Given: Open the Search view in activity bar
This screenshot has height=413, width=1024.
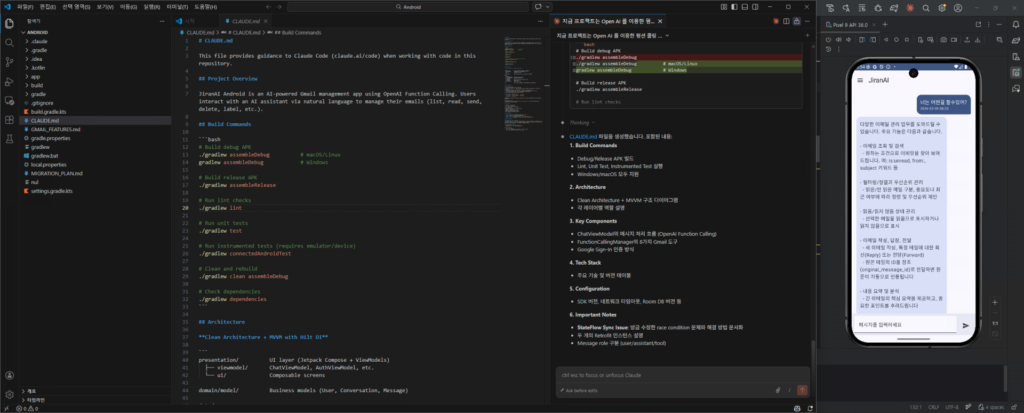Looking at the screenshot, I should coord(9,40).
